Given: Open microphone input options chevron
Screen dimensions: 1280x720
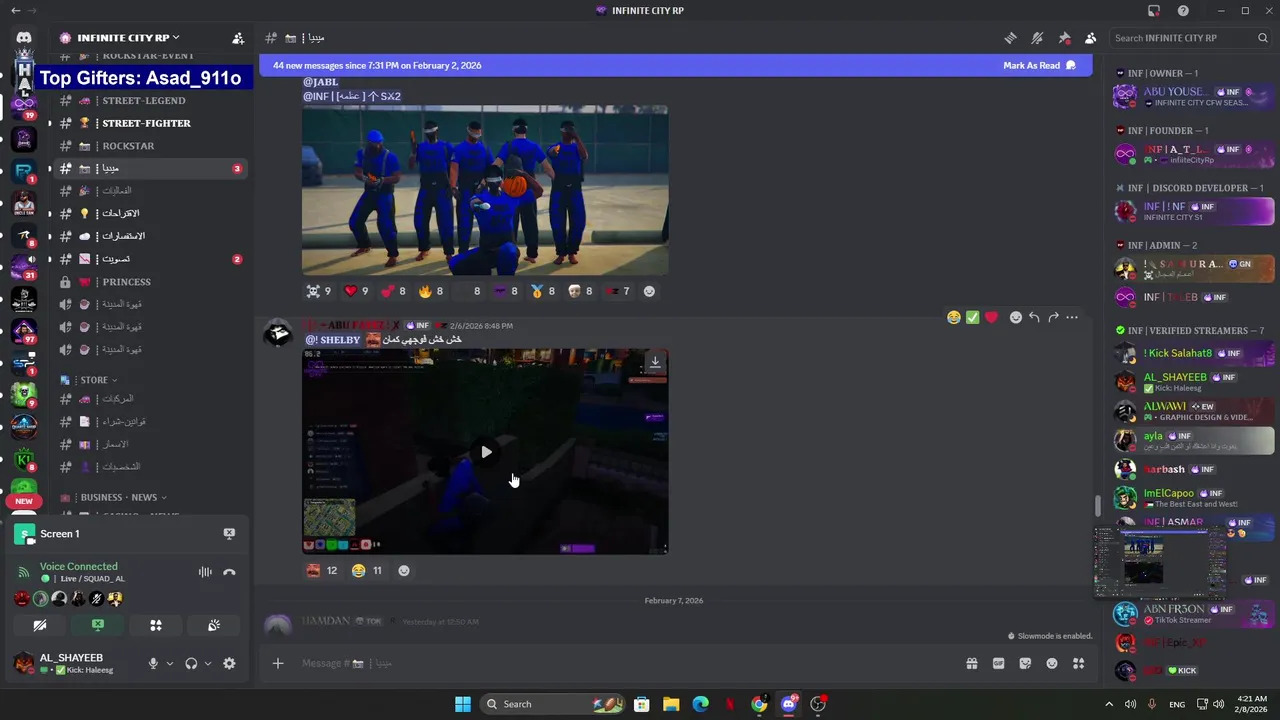Looking at the screenshot, I should 169,663.
